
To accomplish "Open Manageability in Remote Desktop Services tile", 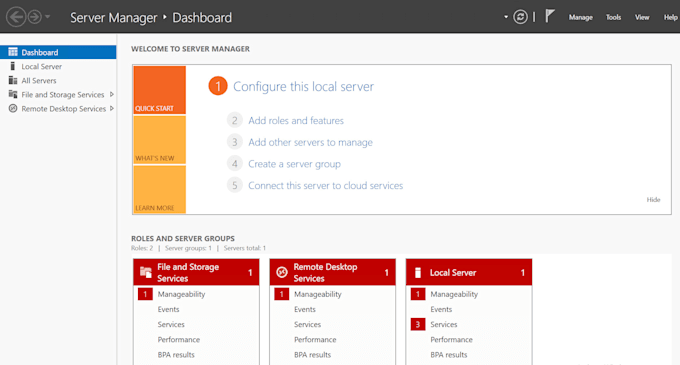I will (x=317, y=294).
